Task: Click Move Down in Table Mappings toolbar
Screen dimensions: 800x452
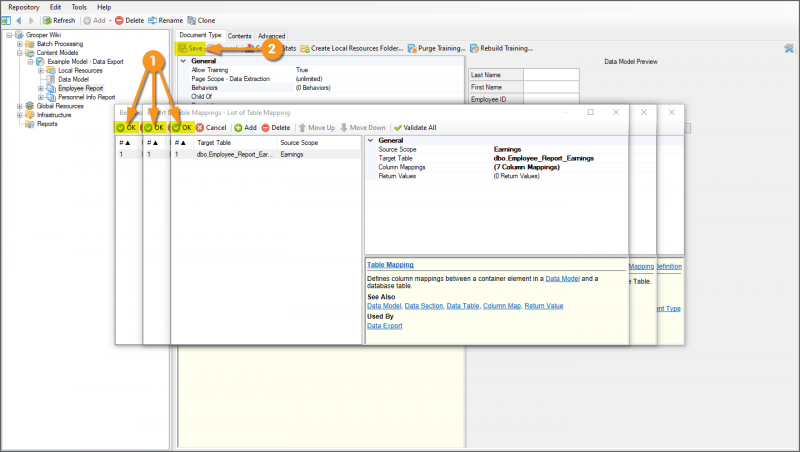Action: [363, 128]
